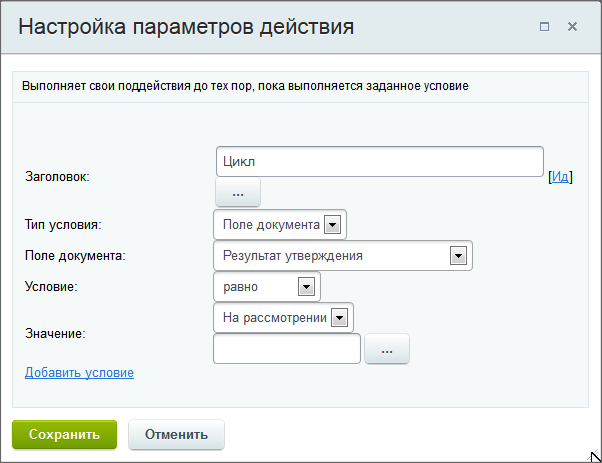
Task: Click ellipsis button beside empty value field
Action: [387, 349]
